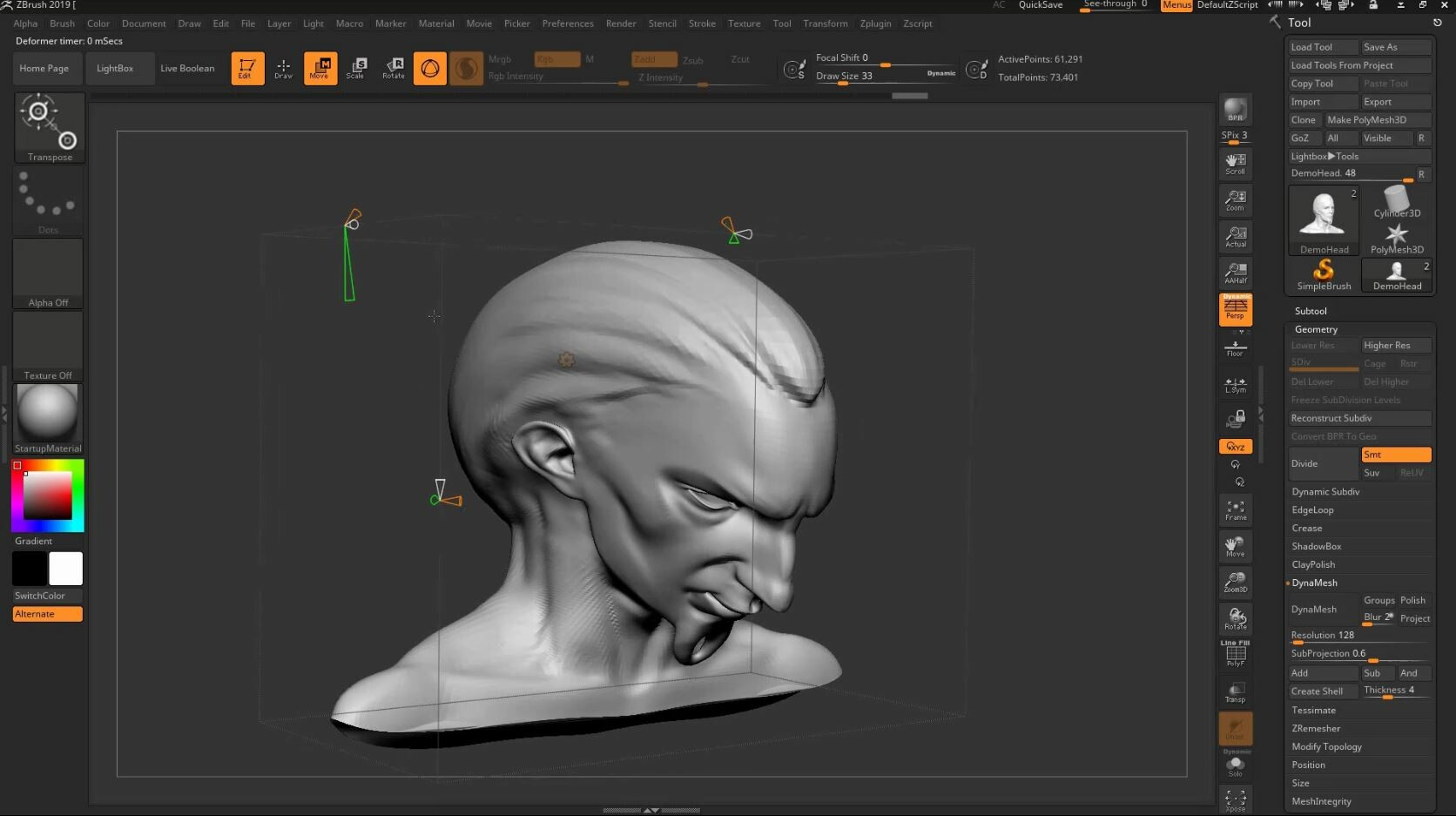Select the Move tool in the top toolbar
1456x816 pixels.
(x=320, y=68)
